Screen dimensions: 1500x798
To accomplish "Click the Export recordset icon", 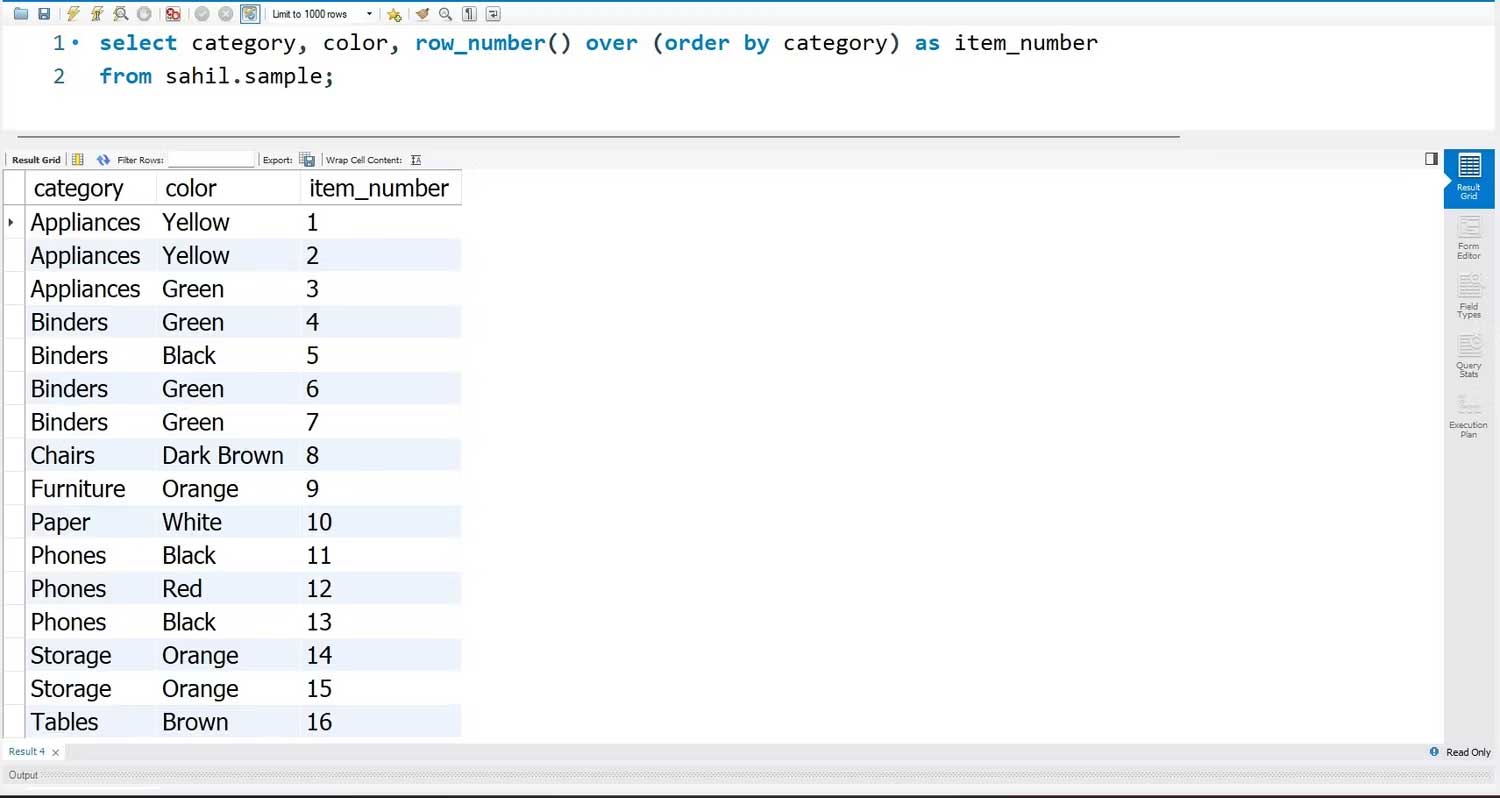I will click(x=306, y=159).
